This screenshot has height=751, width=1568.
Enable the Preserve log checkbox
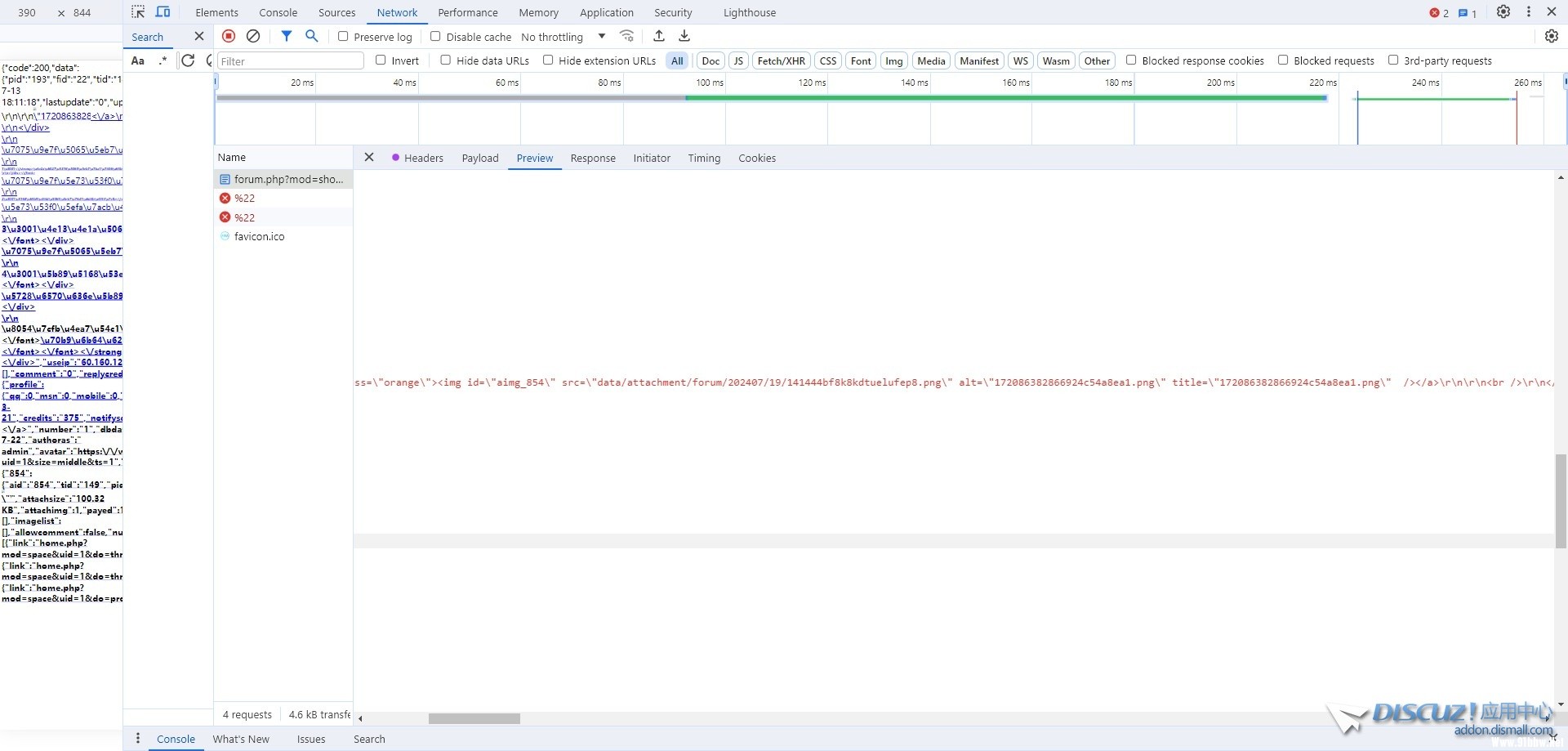(343, 36)
